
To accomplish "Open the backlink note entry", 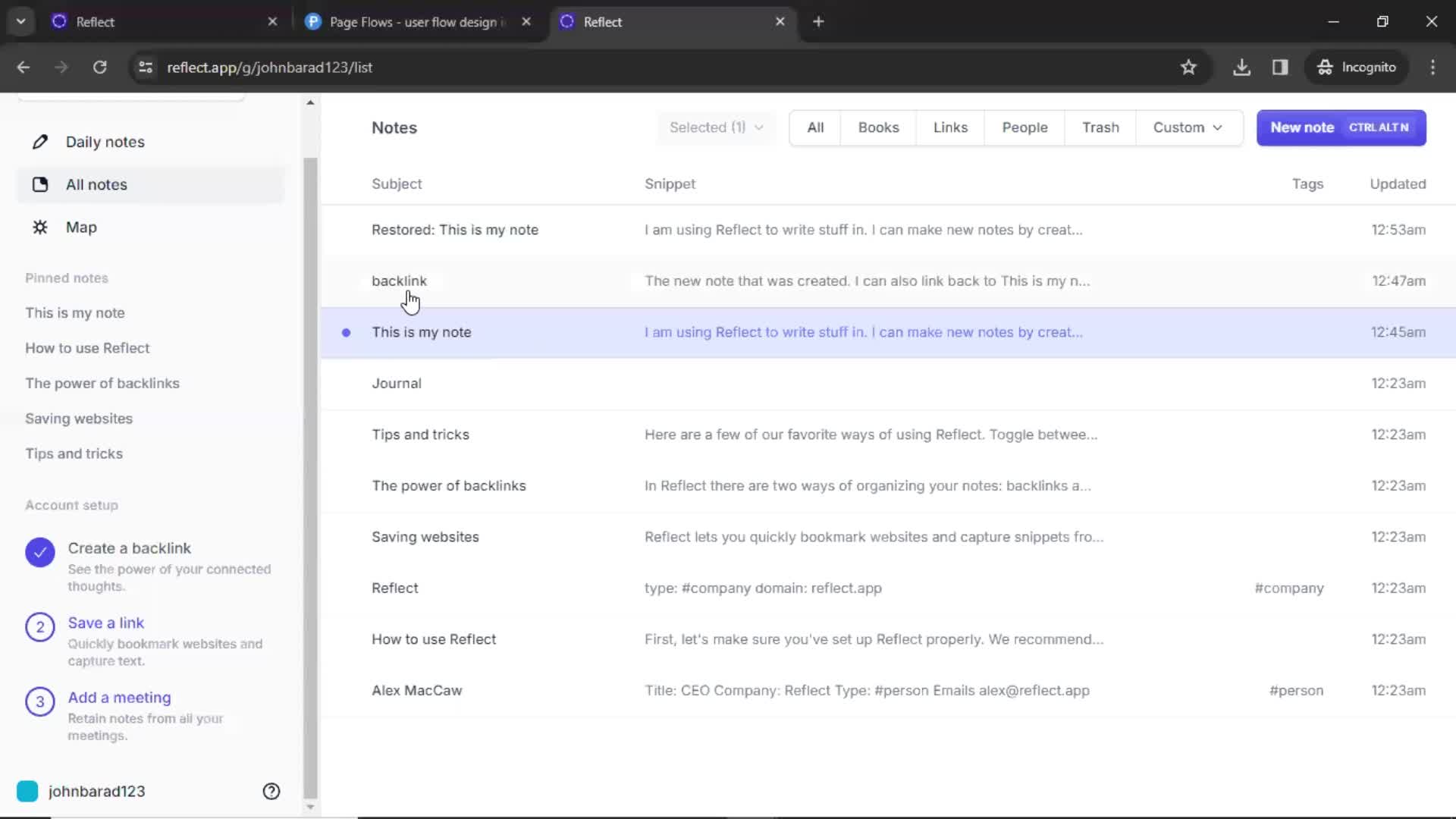I will click(399, 281).
